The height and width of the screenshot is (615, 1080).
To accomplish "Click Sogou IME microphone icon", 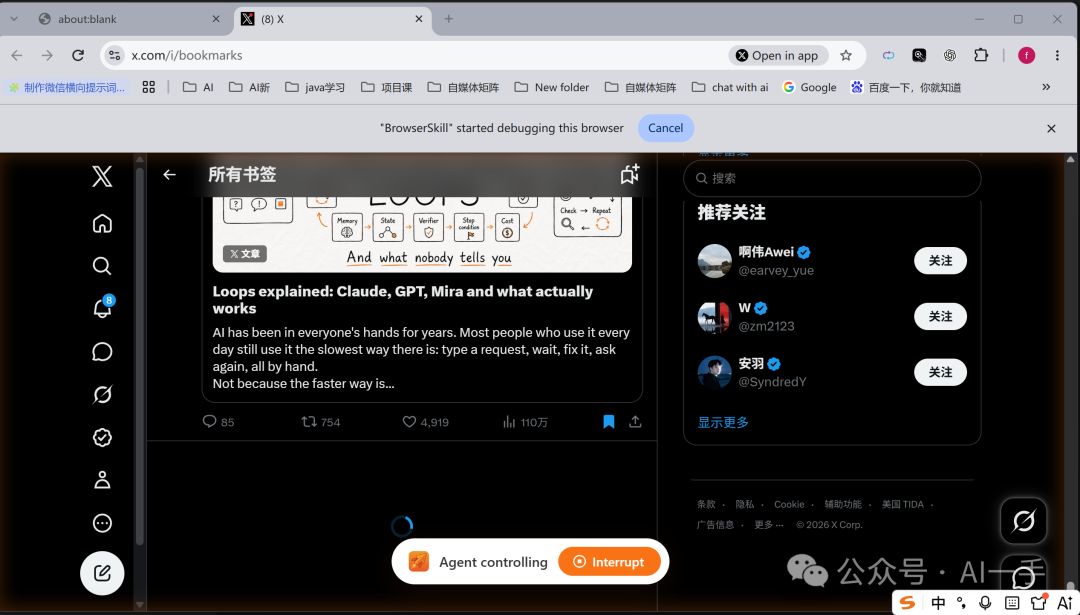I will point(985,603).
